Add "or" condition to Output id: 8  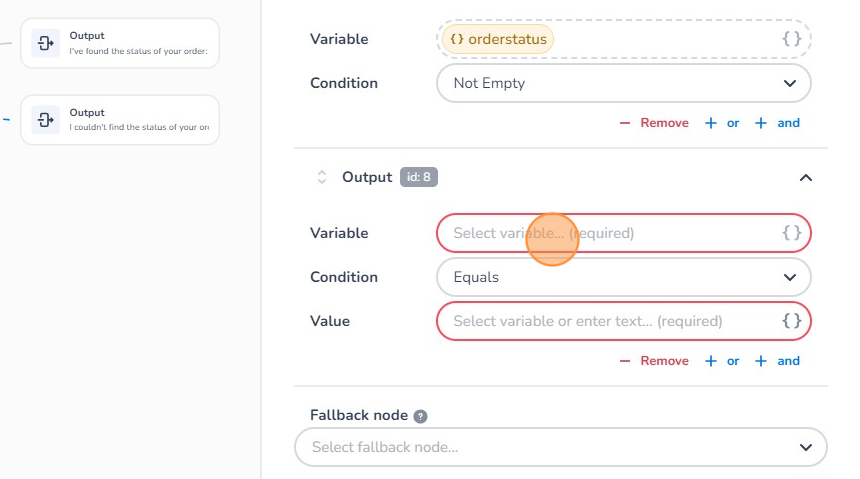pyautogui.click(x=722, y=361)
